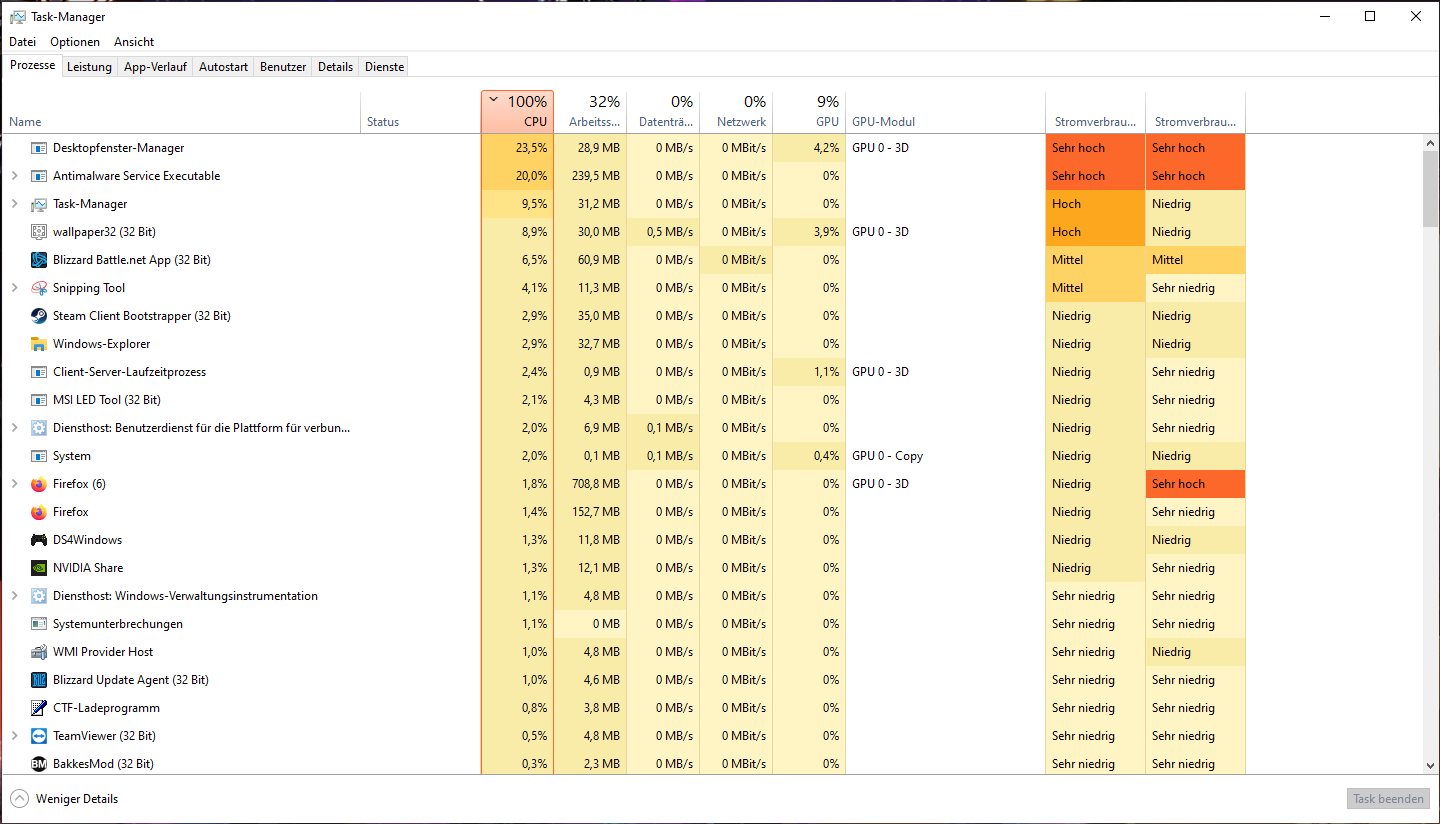Open the Autostart tab

pos(223,67)
